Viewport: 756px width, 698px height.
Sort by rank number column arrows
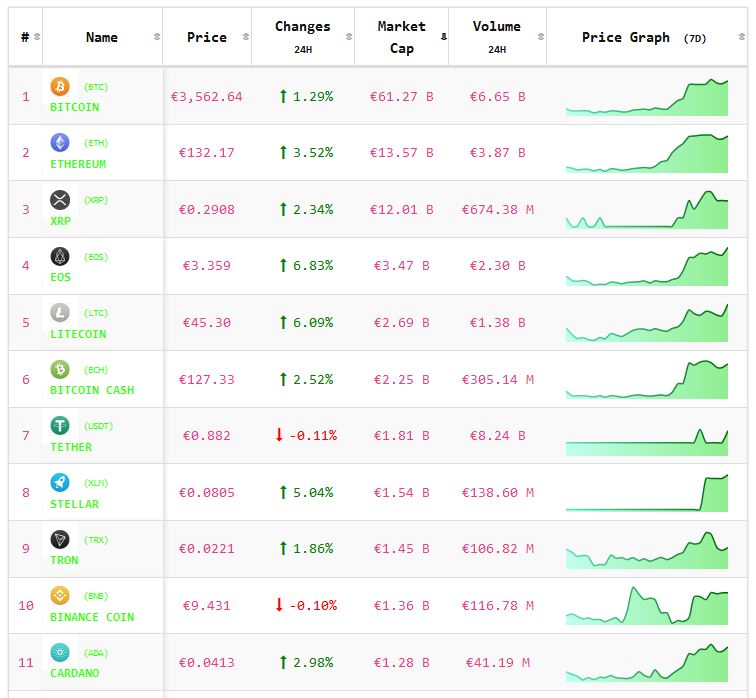pos(37,37)
